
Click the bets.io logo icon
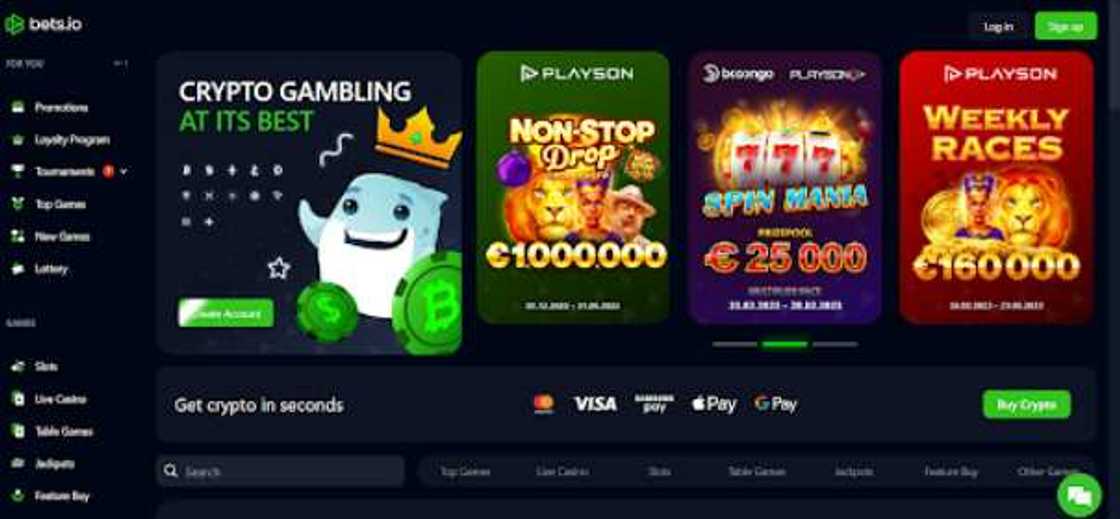click(x=14, y=24)
